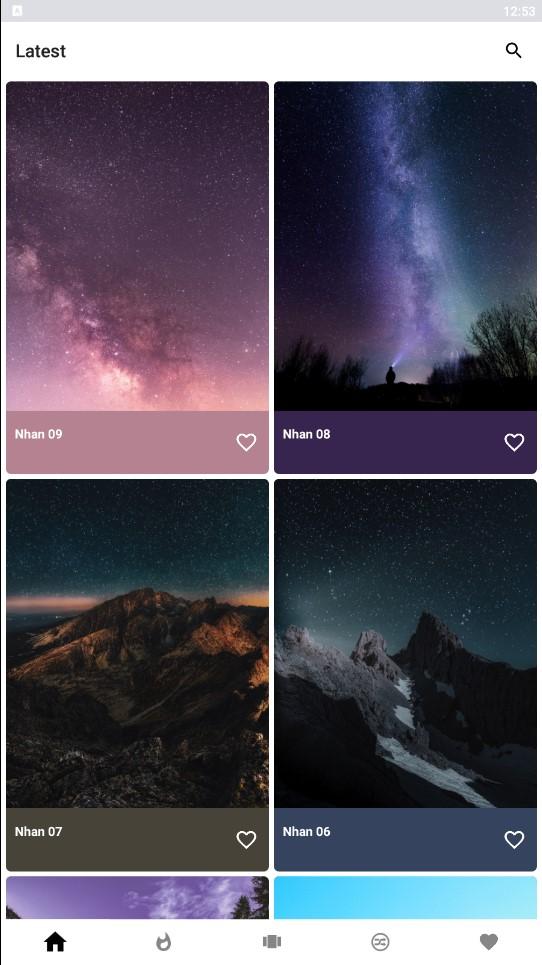Image resolution: width=542 pixels, height=965 pixels.
Task: Toggle favorite heart for Nhan 06
Action: [514, 839]
